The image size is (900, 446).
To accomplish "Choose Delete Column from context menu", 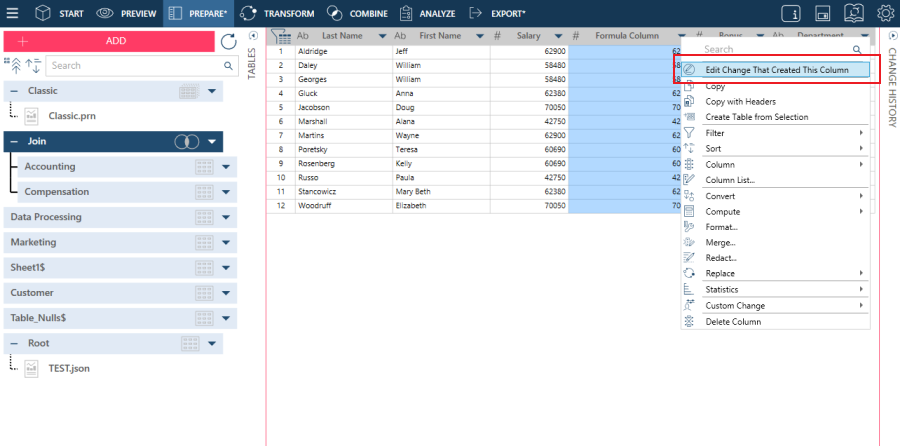I will [x=733, y=321].
